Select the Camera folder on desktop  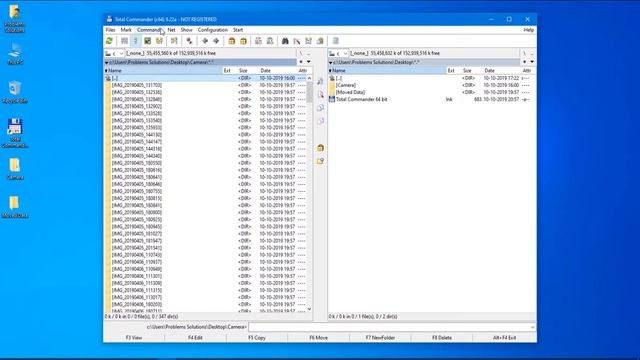(x=15, y=169)
